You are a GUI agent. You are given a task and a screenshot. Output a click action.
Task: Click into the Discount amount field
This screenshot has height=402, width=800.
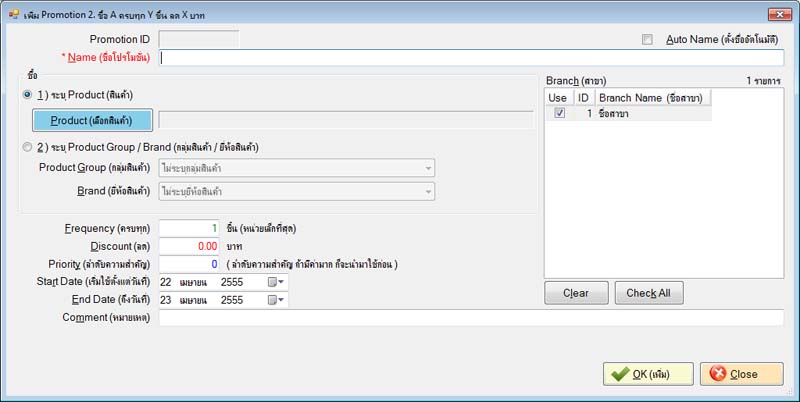click(x=189, y=246)
